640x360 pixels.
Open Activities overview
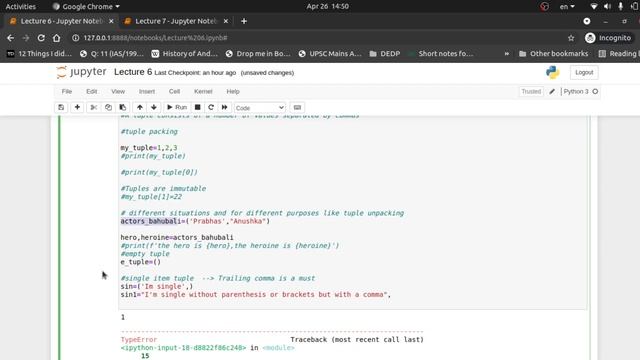coord(20,7)
